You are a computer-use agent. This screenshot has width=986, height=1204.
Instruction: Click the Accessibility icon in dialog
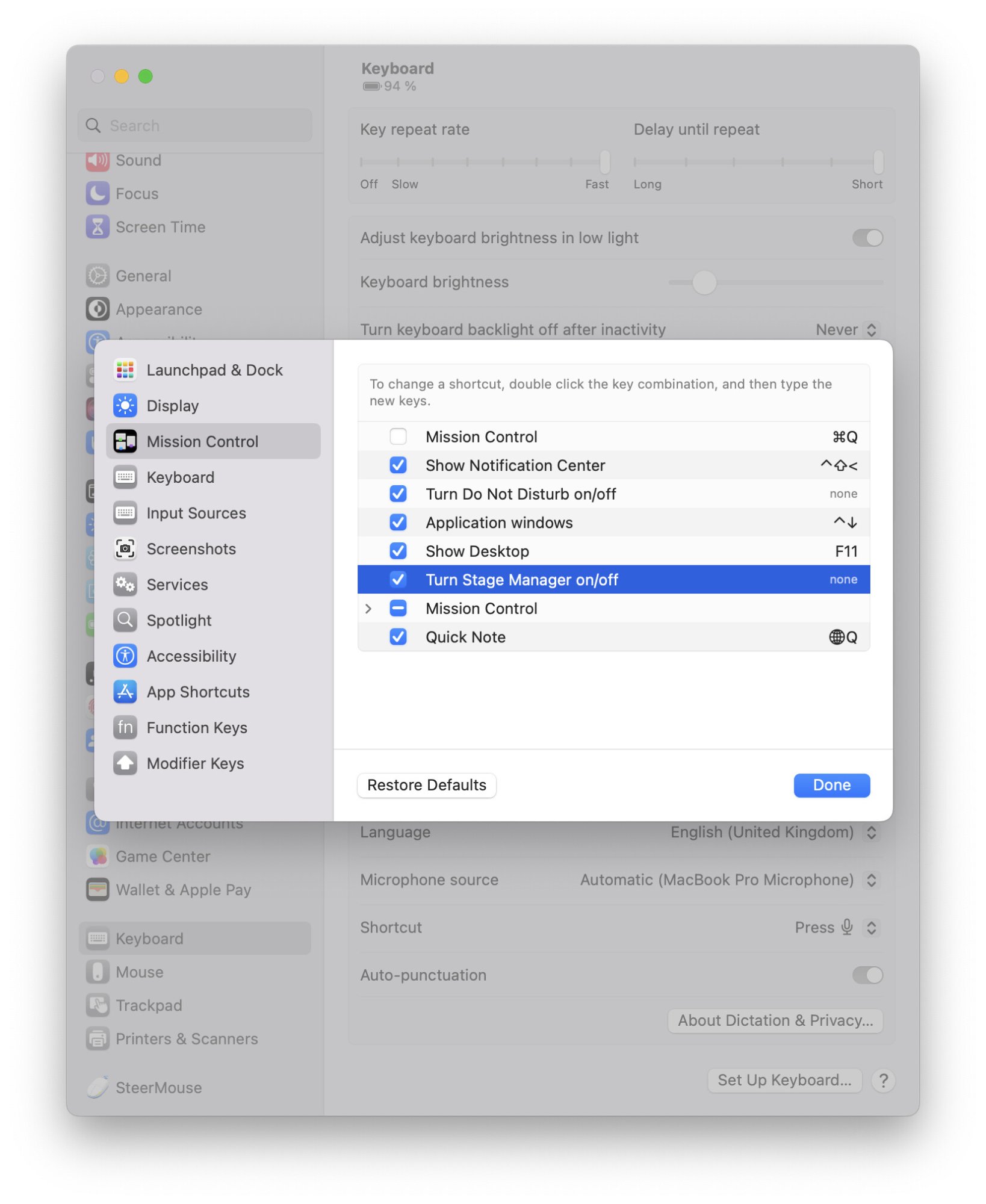(125, 656)
